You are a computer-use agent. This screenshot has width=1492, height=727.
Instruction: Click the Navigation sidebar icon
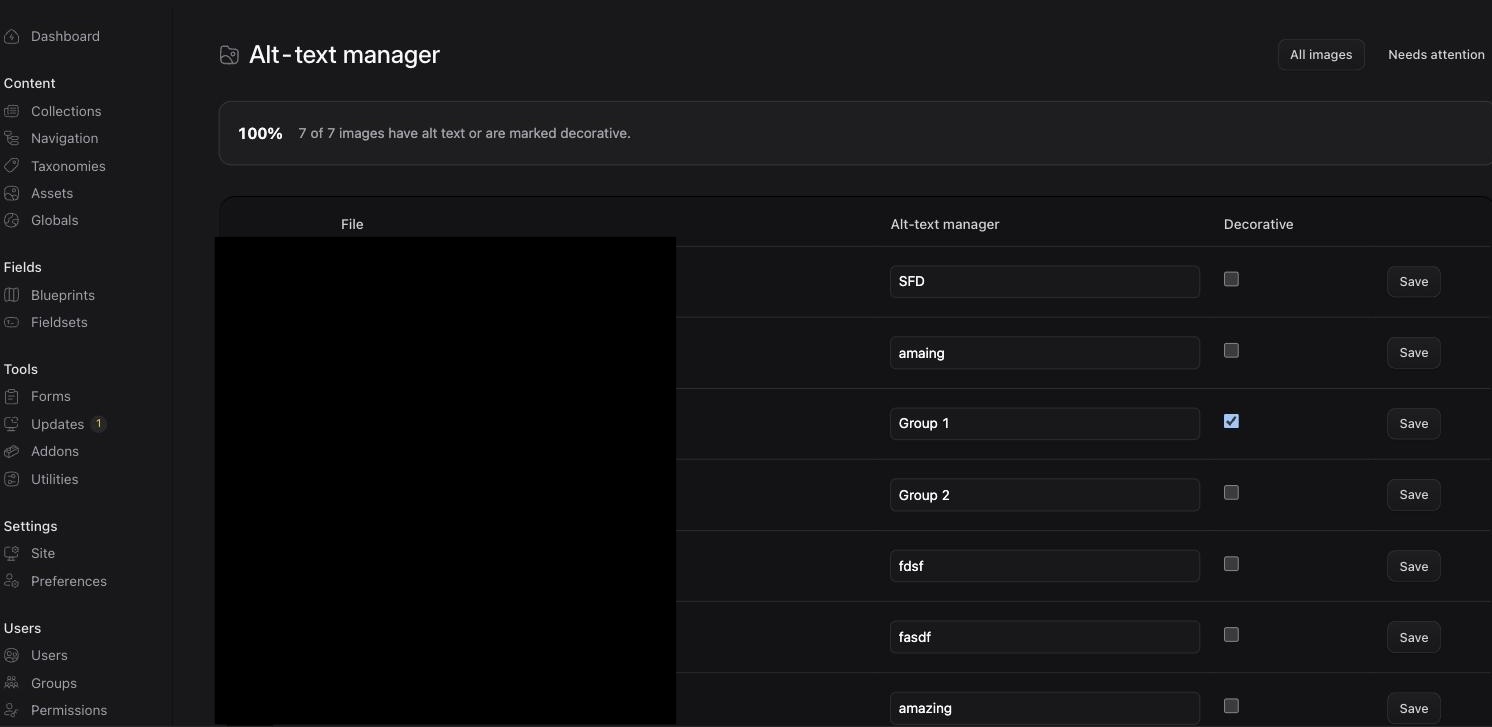[12, 138]
